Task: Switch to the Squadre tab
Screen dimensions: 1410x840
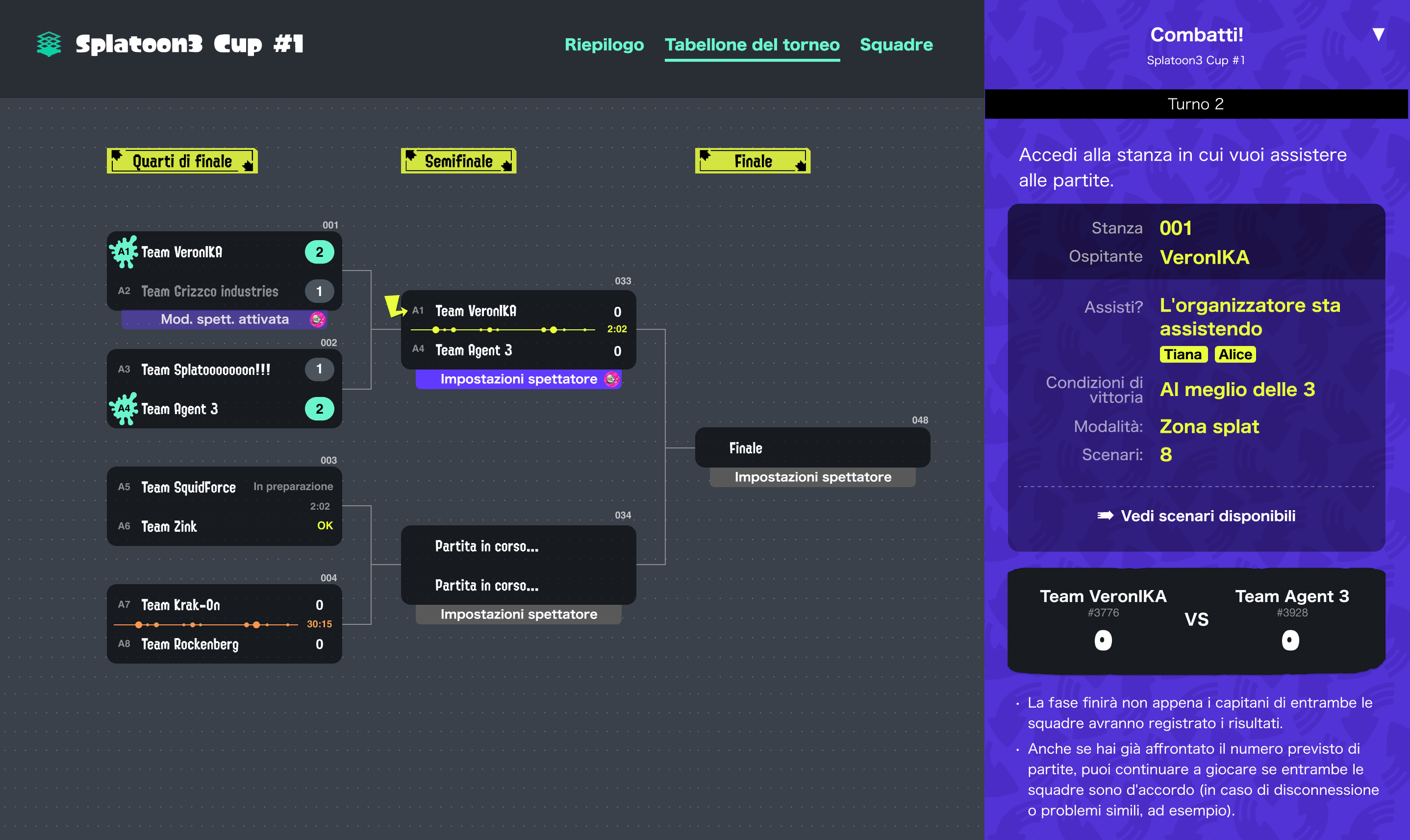Action: point(896,45)
